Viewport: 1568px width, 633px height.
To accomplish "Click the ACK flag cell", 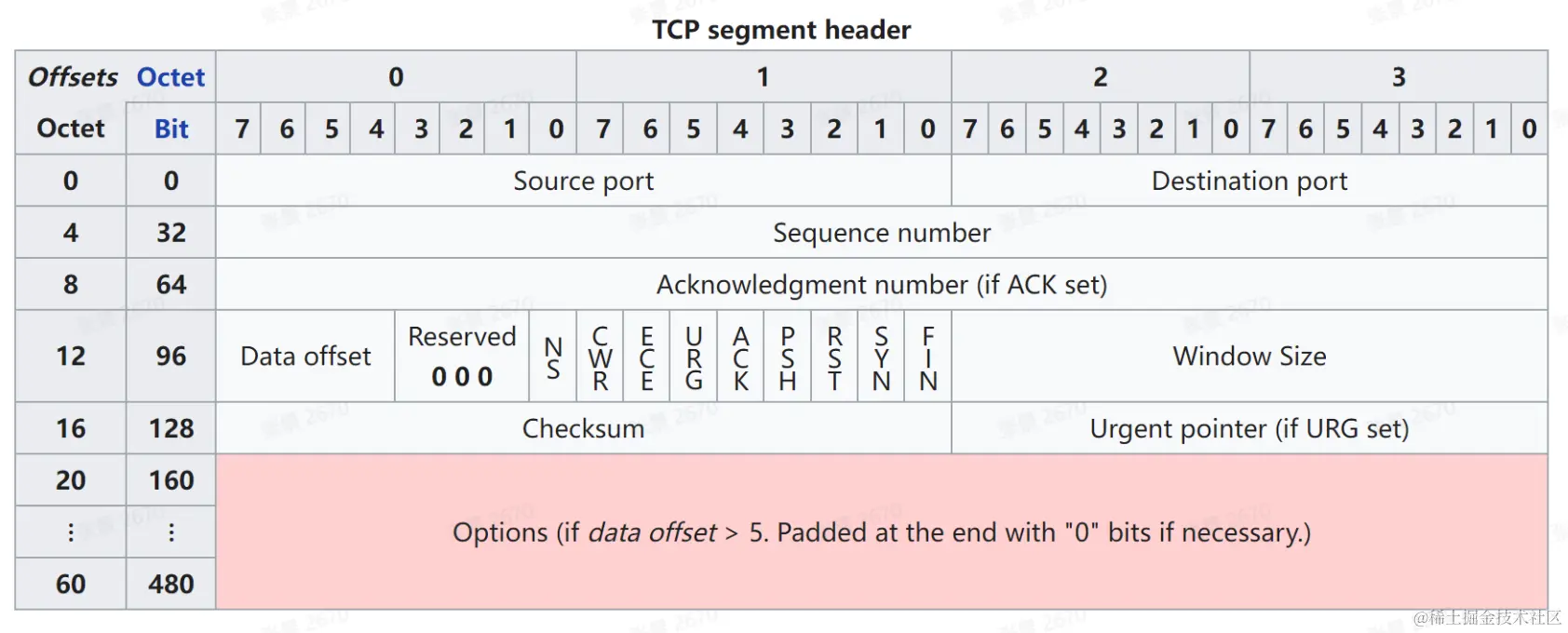I will click(x=741, y=357).
